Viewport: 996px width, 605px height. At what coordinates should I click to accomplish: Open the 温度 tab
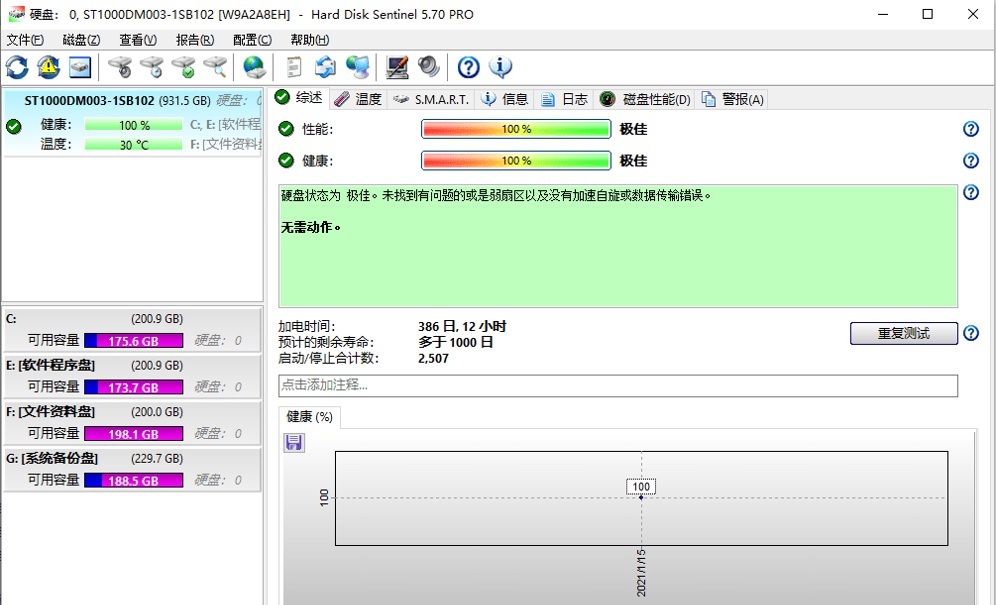coord(368,99)
